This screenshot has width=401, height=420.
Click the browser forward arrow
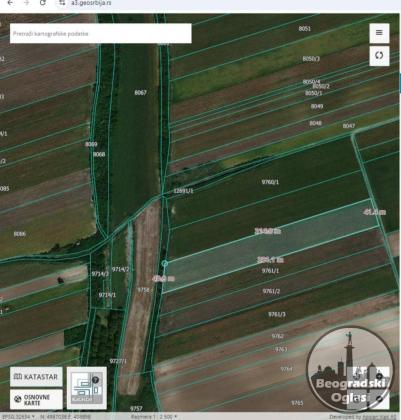(x=27, y=3)
